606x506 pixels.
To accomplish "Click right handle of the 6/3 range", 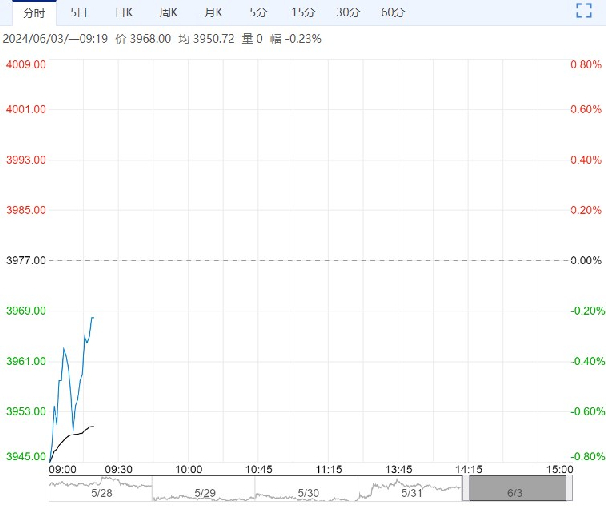I will click(x=569, y=489).
